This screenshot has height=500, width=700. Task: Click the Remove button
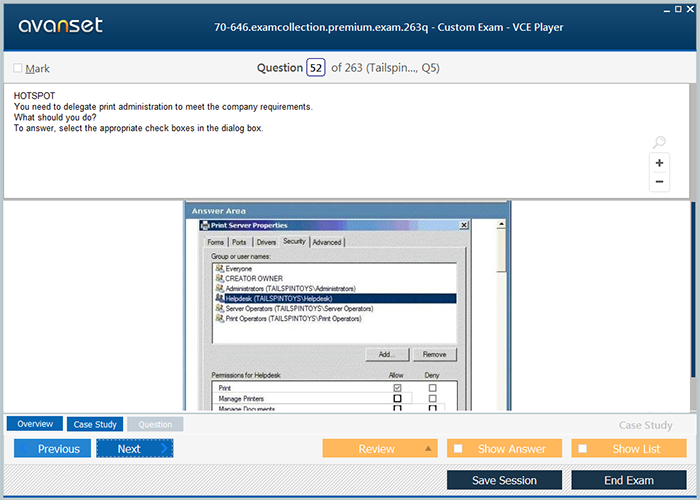pos(434,354)
